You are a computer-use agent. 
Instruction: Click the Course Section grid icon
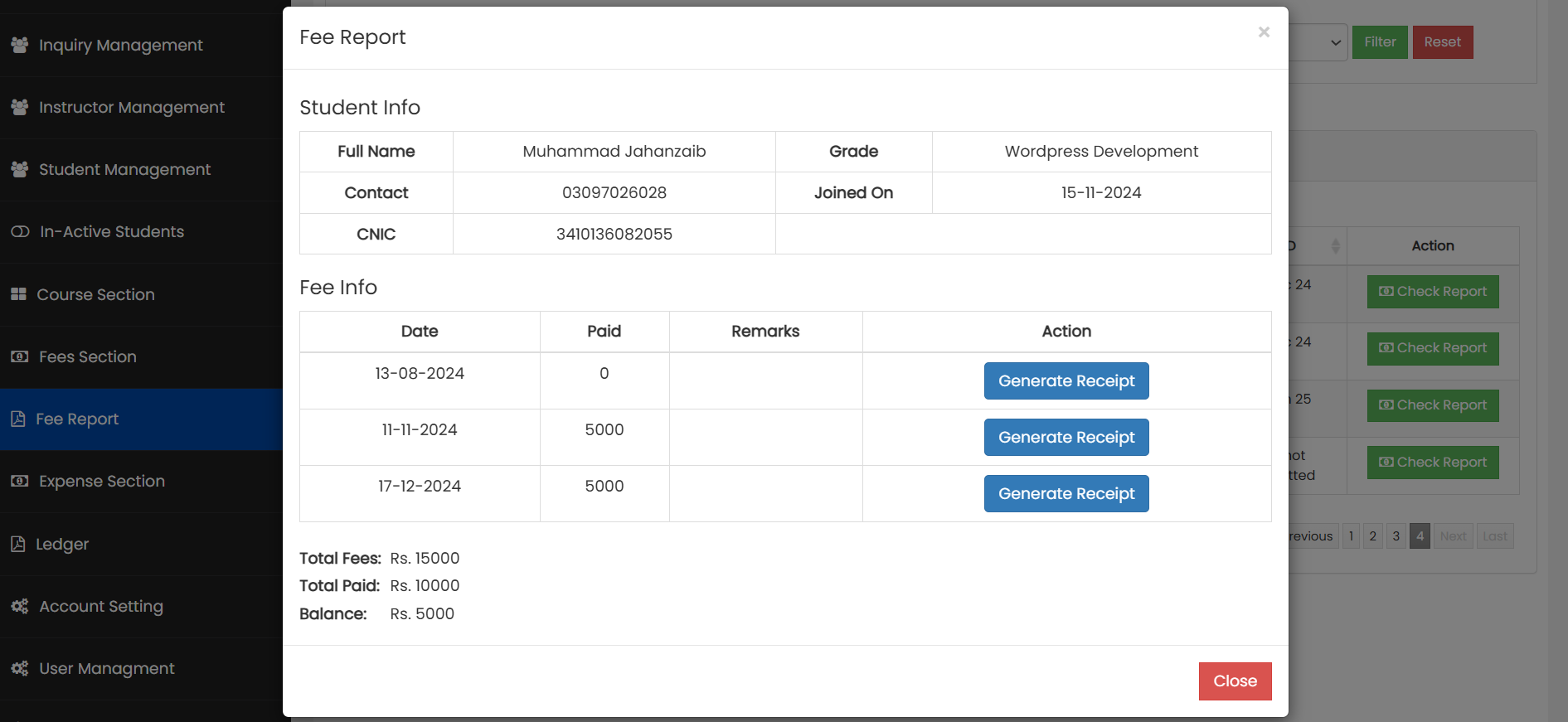(18, 294)
